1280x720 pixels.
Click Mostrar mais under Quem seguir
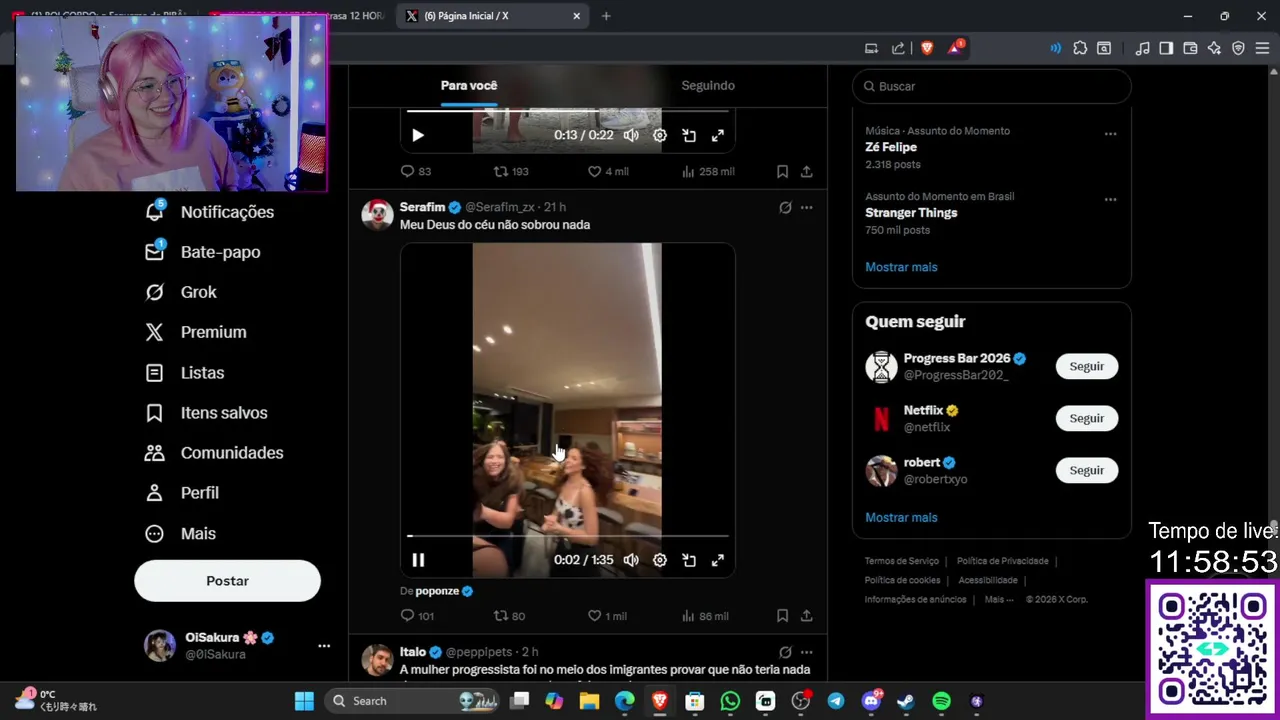click(x=901, y=518)
